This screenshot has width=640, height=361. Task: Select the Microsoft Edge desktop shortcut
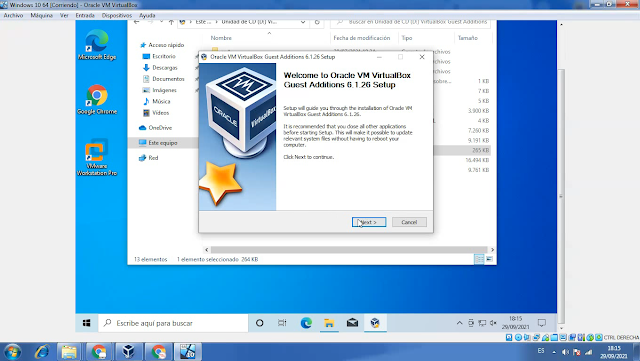[x=97, y=45]
